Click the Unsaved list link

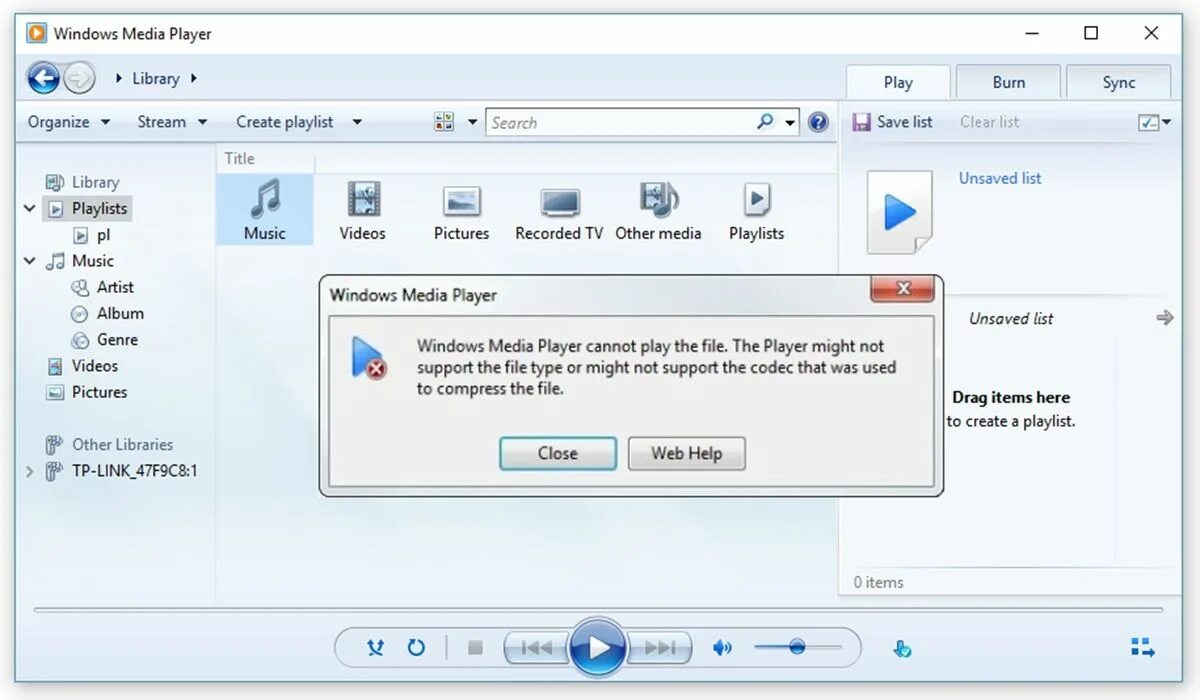(x=1000, y=178)
